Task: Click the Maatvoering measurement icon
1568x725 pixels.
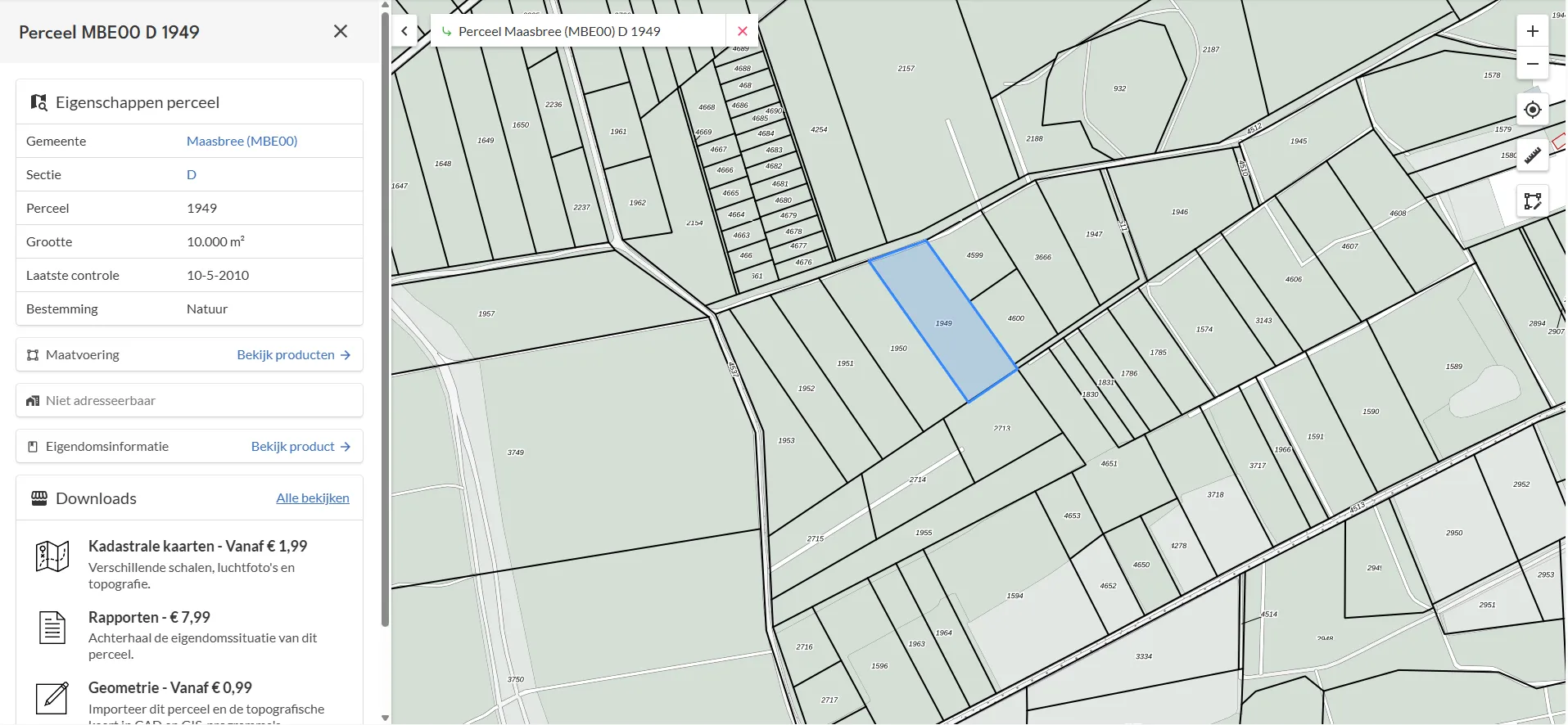Action: click(x=33, y=355)
